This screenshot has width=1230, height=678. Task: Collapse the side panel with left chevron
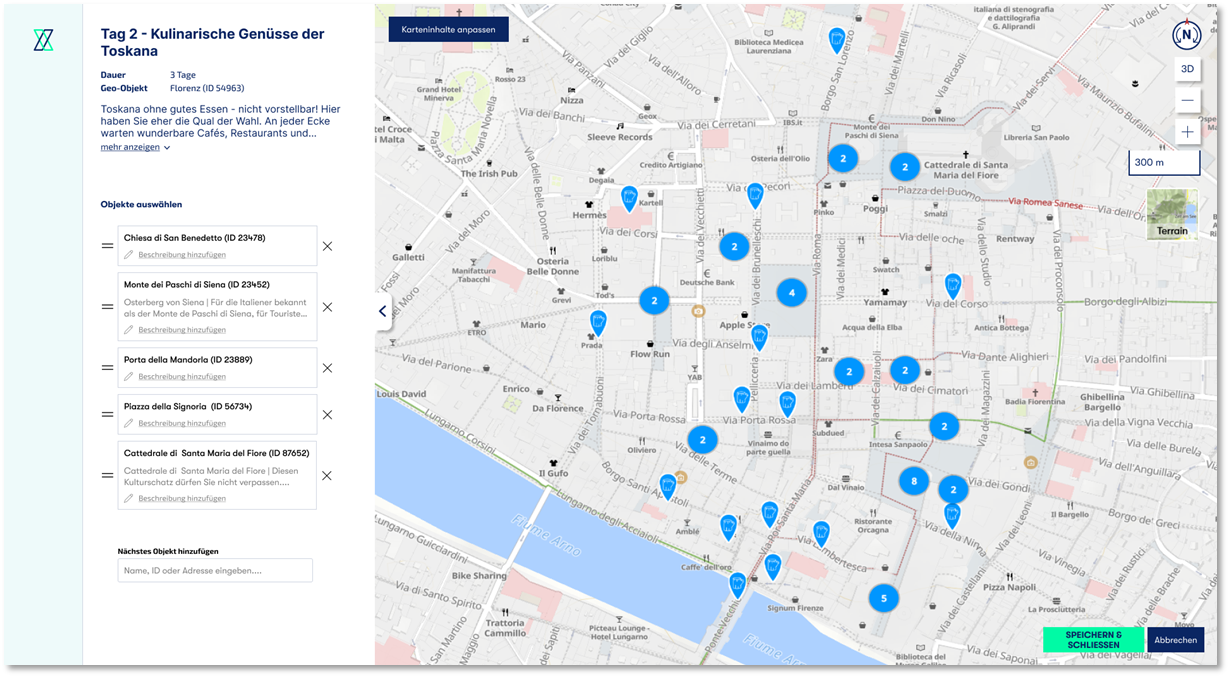(382, 311)
